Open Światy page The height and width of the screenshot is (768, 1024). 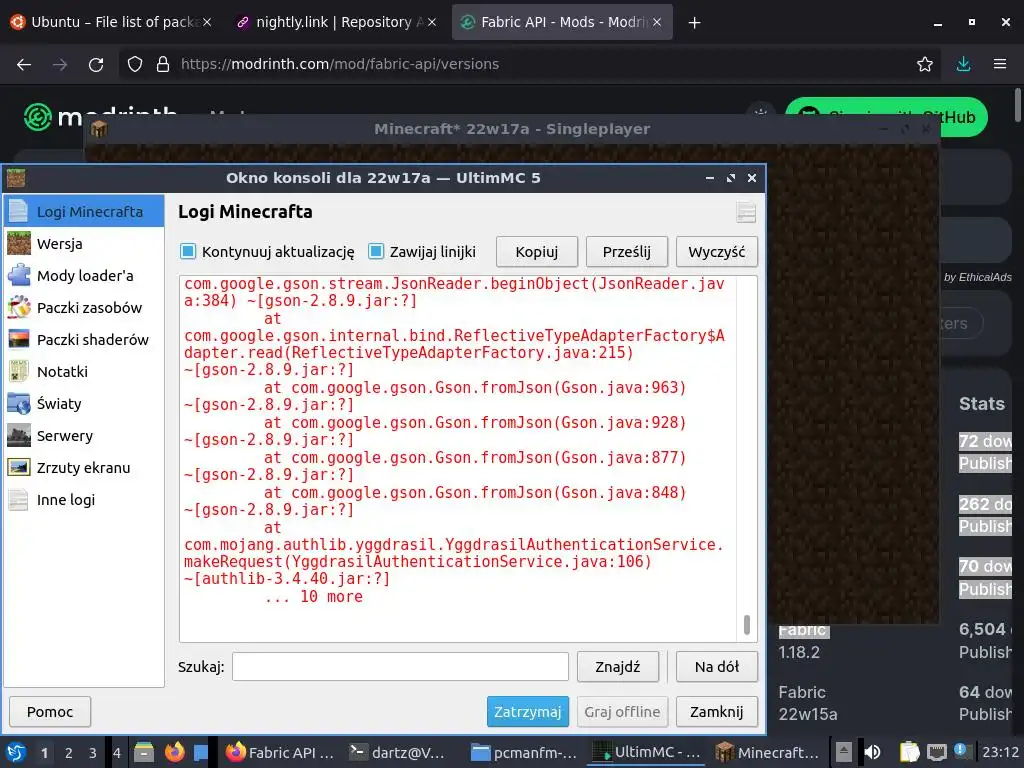click(84, 404)
